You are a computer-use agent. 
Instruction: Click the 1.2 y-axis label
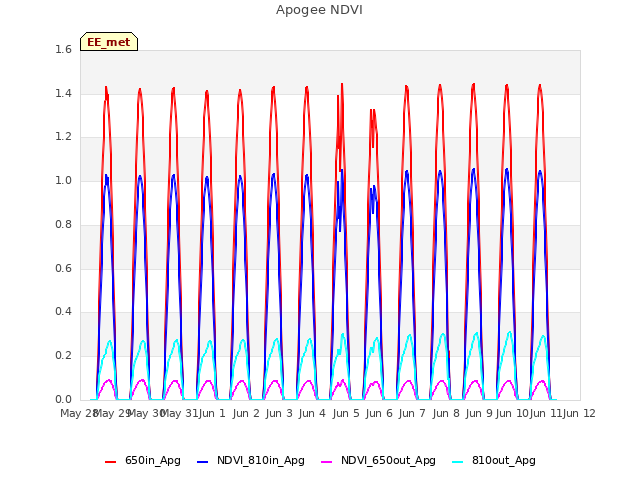point(63,137)
